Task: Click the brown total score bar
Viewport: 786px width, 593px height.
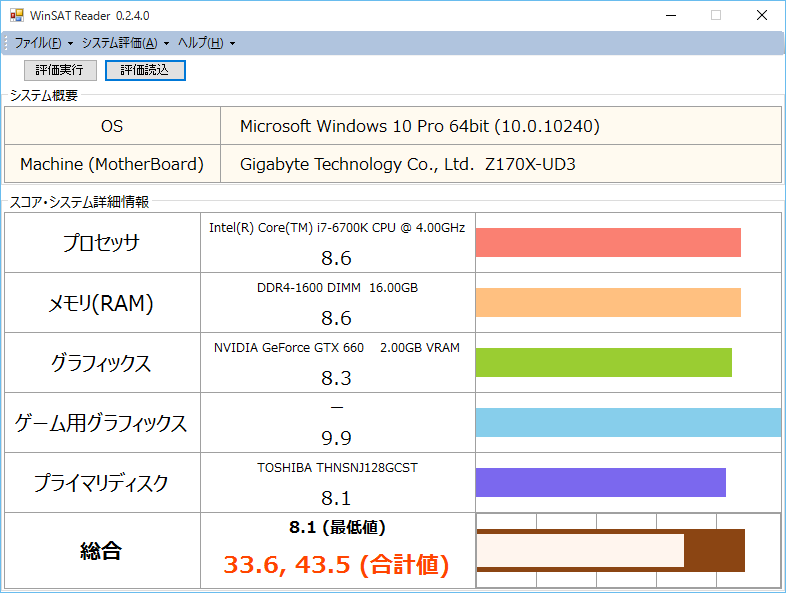Action: [x=611, y=550]
